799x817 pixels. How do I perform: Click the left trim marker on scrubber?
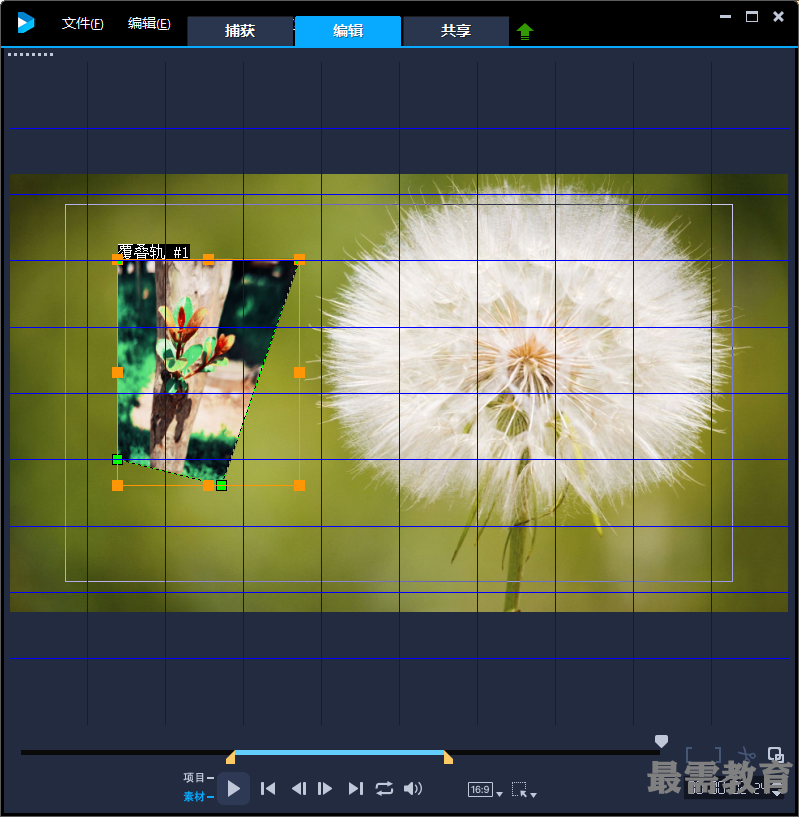(x=230, y=758)
